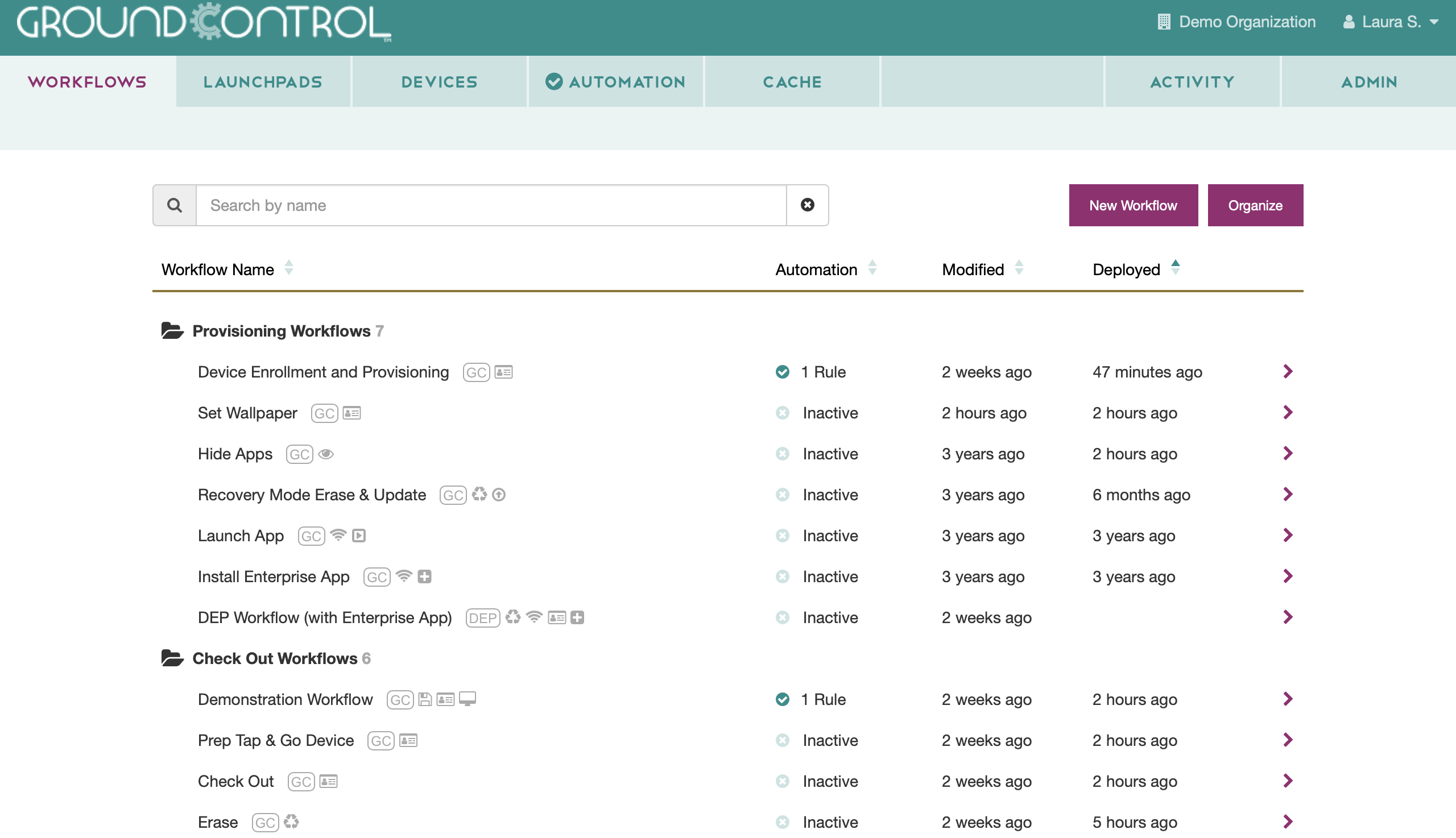
Task: Click the plus icon on DEP Workflow row
Action: pyautogui.click(x=577, y=617)
